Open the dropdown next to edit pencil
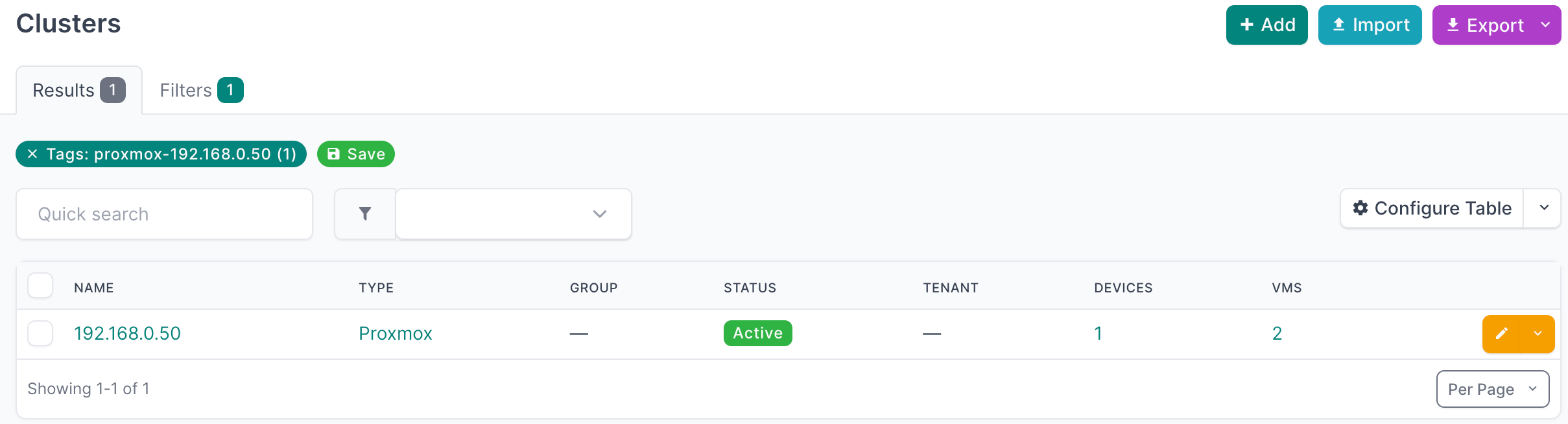The height and width of the screenshot is (424, 1568). click(1536, 334)
